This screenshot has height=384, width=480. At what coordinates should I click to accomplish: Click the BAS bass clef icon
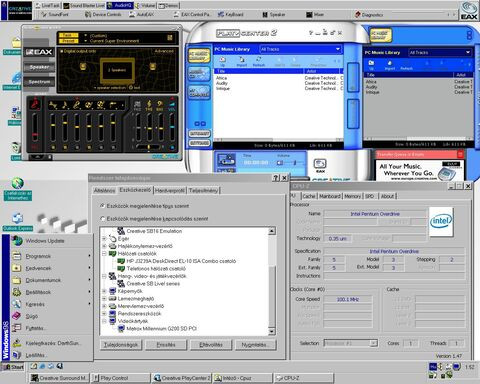(160, 105)
